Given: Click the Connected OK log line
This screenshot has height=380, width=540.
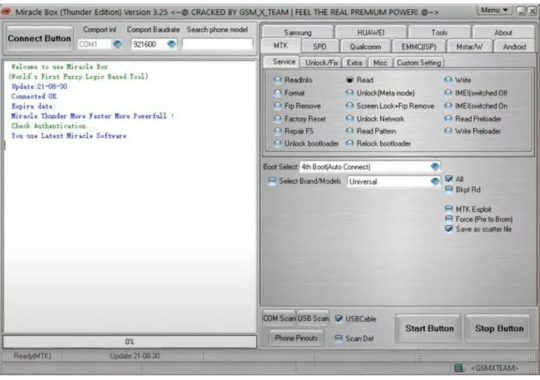Looking at the screenshot, I should [x=34, y=96].
